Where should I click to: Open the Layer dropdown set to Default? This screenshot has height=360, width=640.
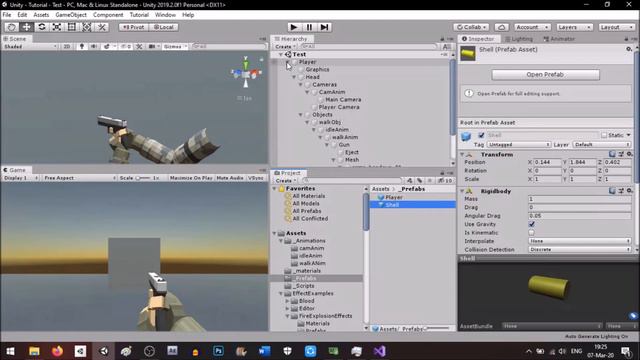click(x=602, y=144)
